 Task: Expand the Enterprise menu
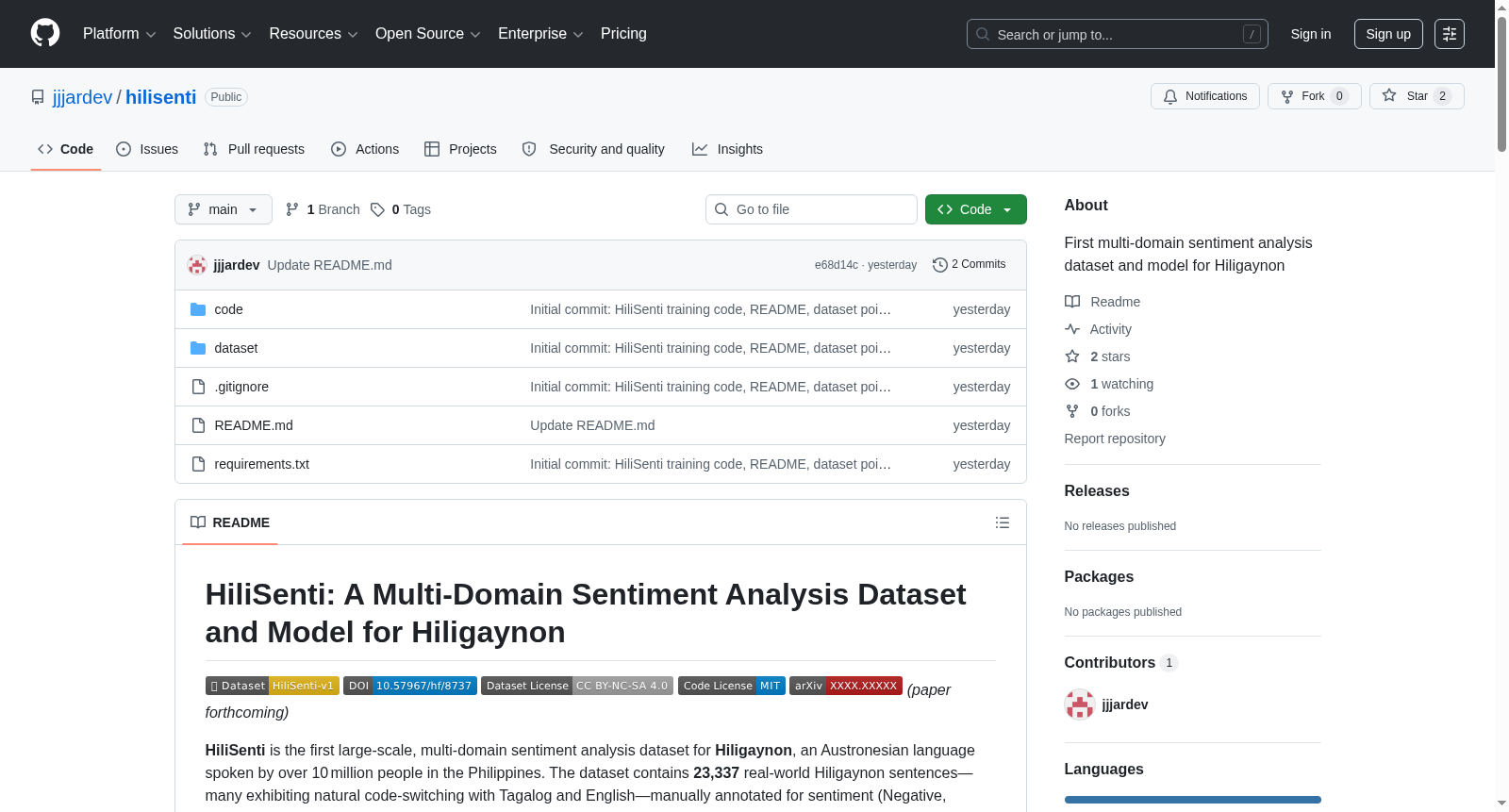540,34
